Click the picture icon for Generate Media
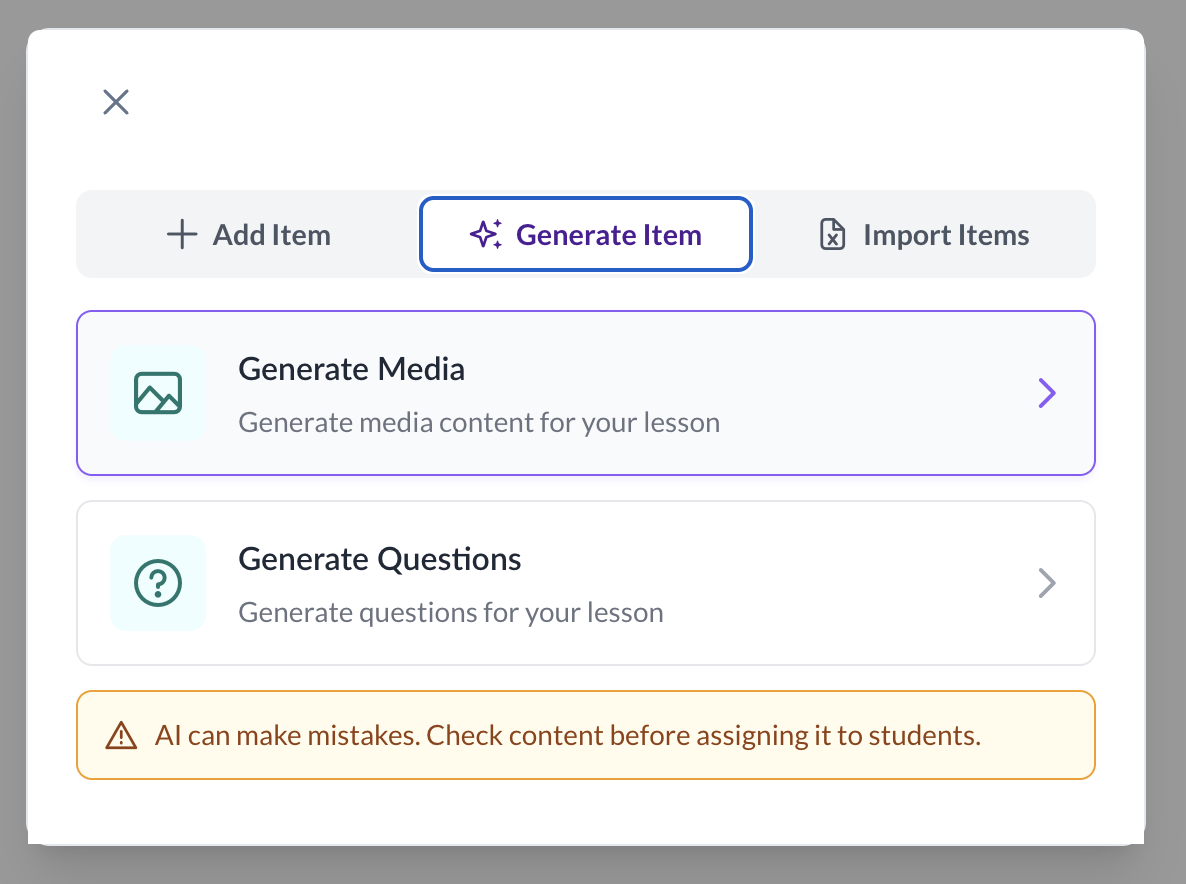Screen dimensions: 1186x884 158,393
